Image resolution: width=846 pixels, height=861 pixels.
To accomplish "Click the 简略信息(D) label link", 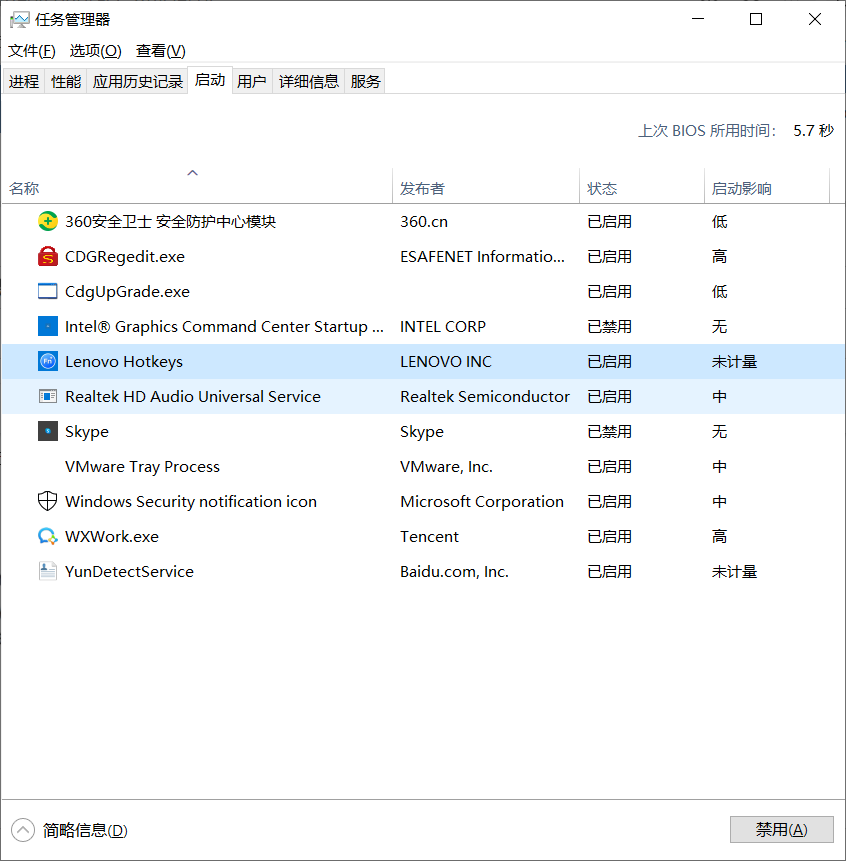I will point(85,830).
